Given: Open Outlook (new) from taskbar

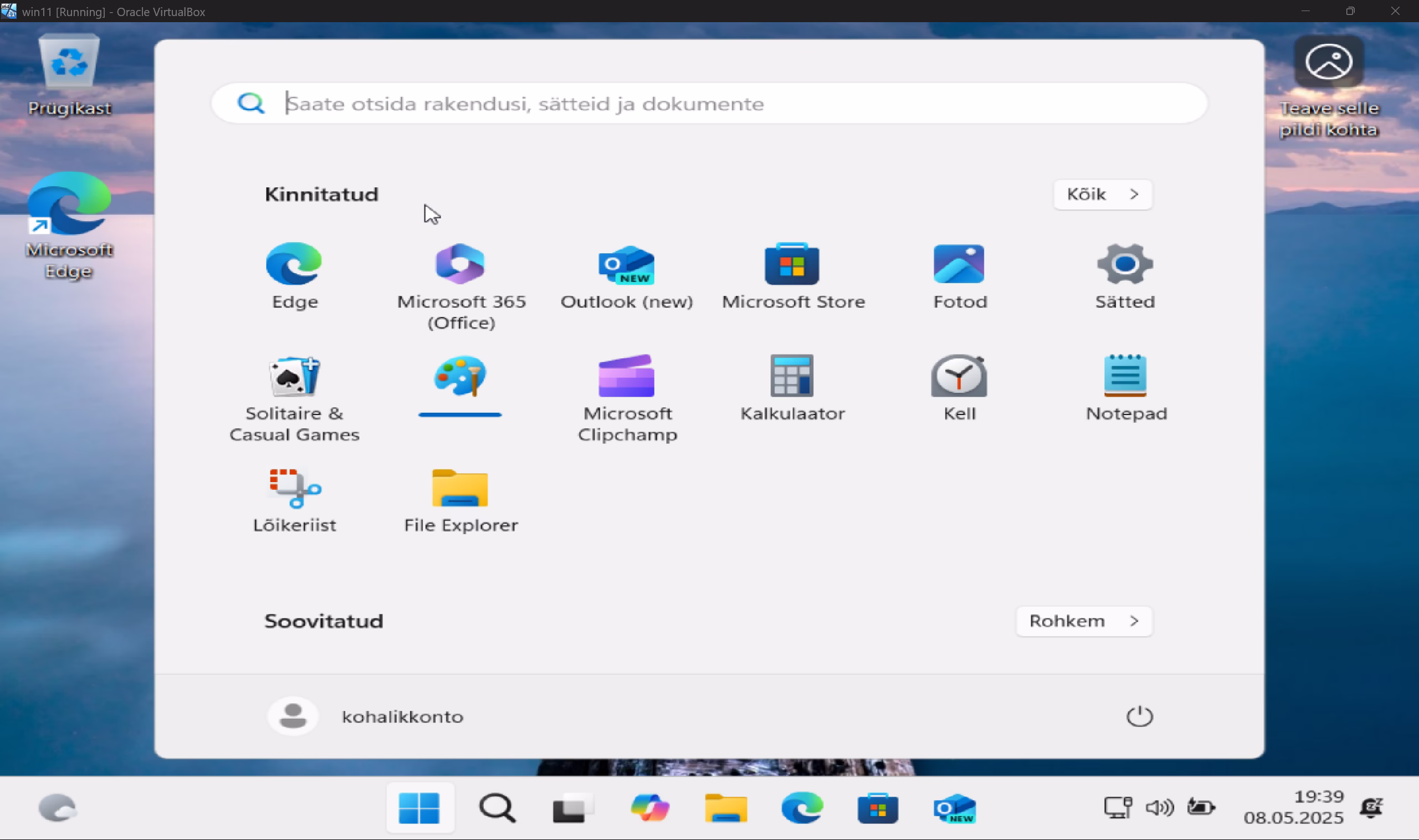Looking at the screenshot, I should (x=954, y=808).
